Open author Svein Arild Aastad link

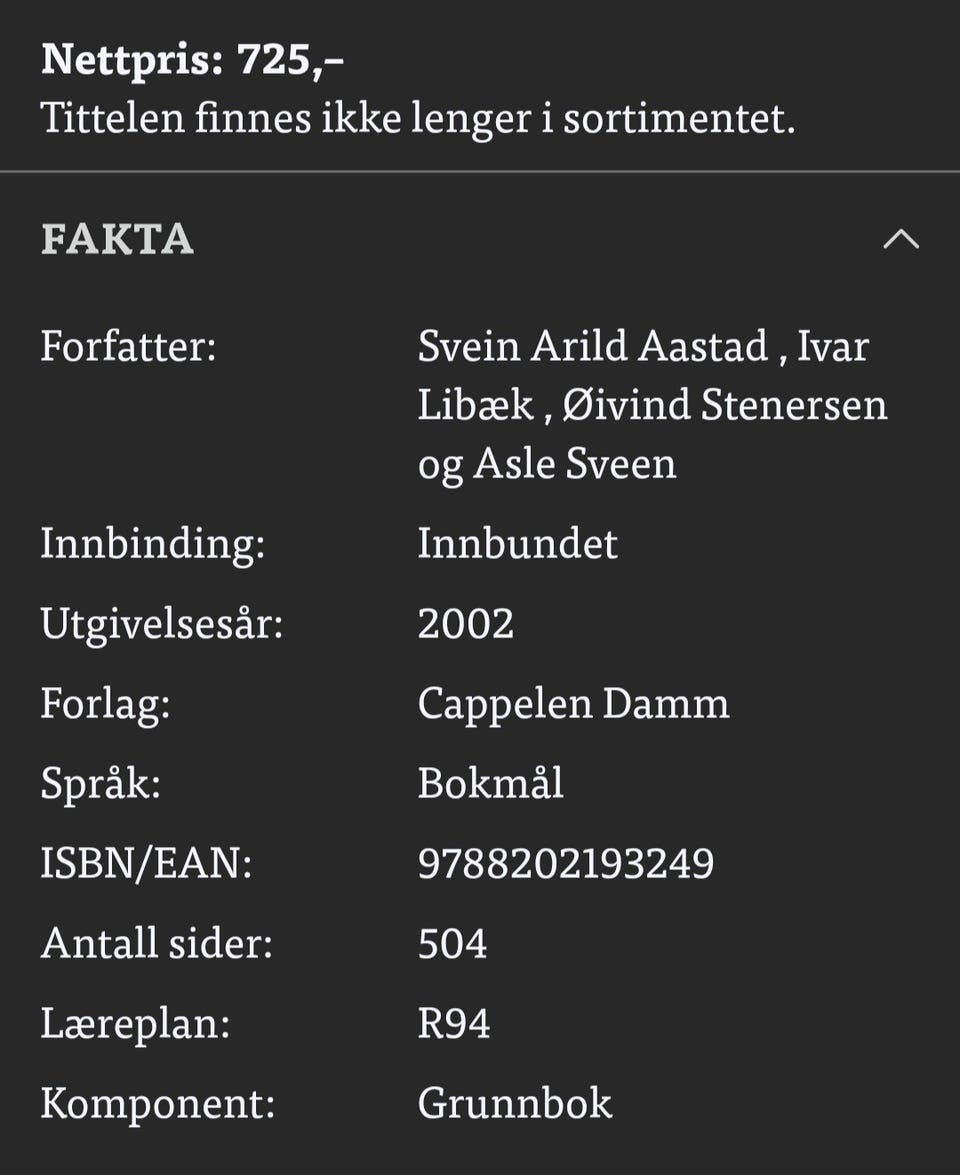click(x=593, y=346)
